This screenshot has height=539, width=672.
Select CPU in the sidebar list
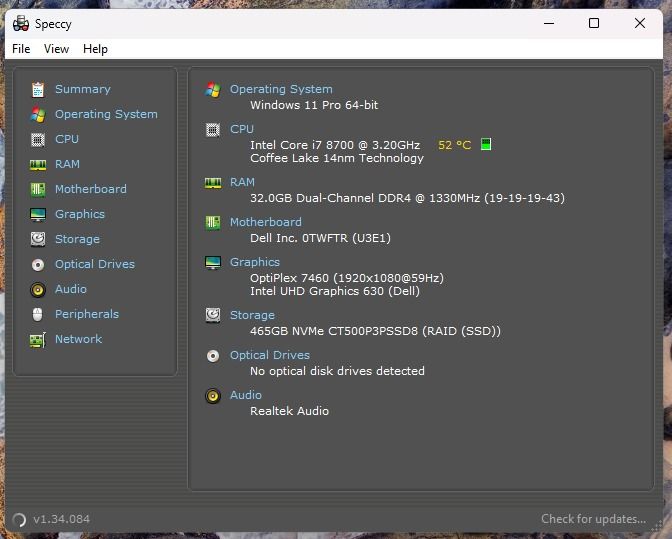[67, 139]
